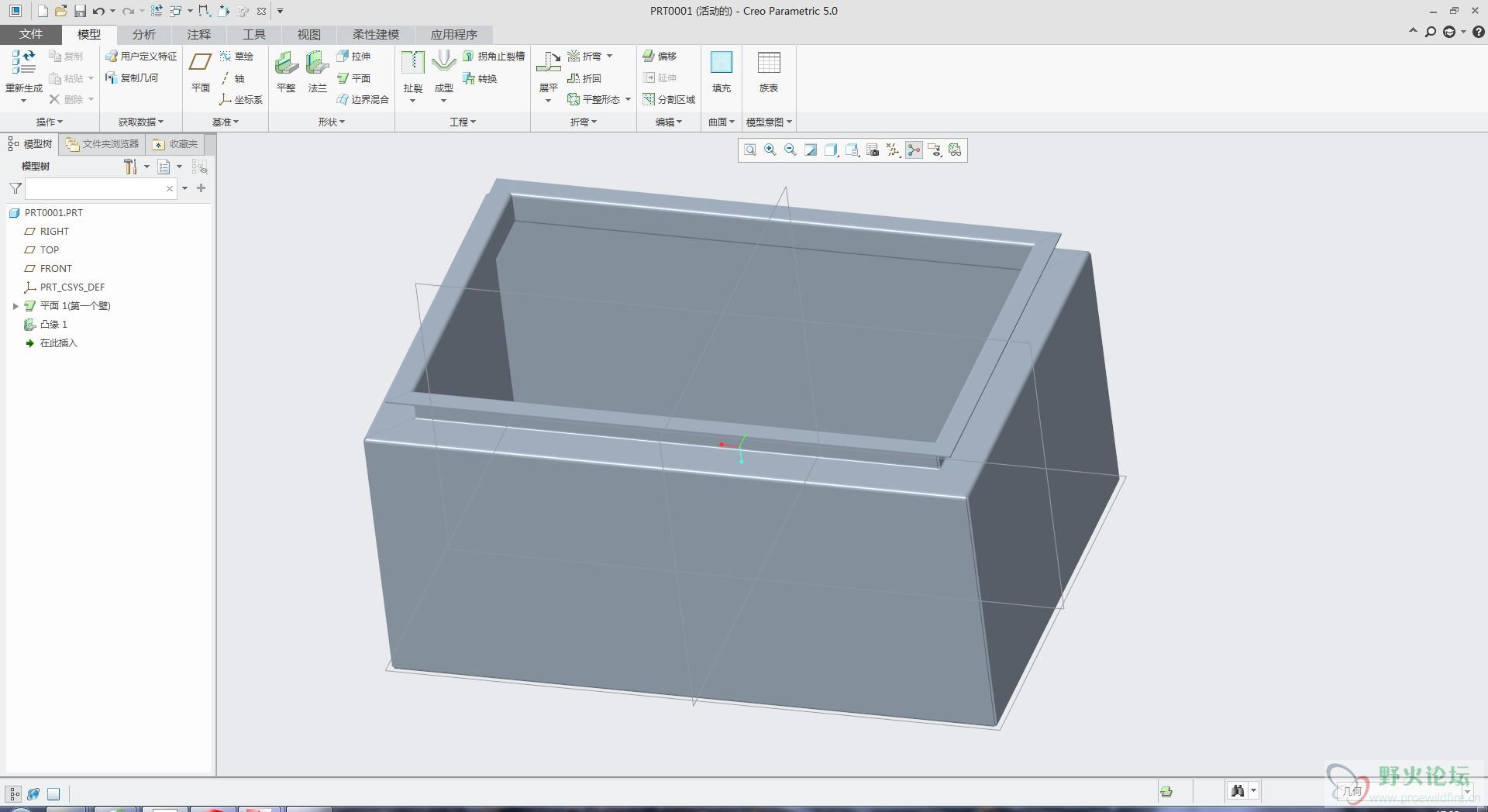The height and width of the screenshot is (812, 1488).
Task: Select Corner Relief (拐角止裂槽) tool
Action: pos(494,56)
